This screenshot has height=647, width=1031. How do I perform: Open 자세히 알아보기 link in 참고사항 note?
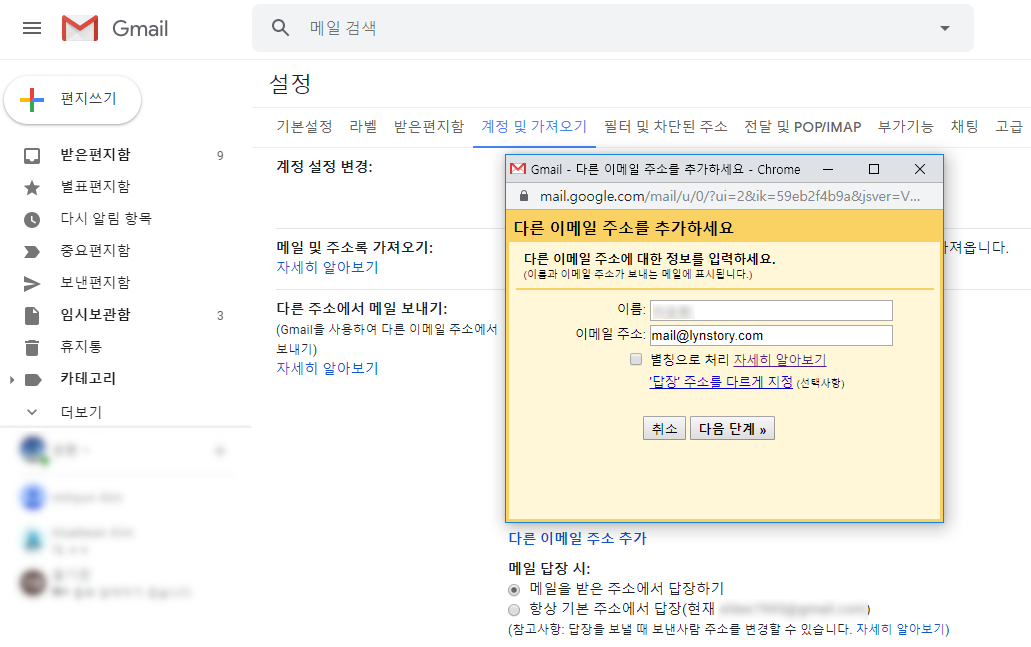pyautogui.click(x=900, y=629)
